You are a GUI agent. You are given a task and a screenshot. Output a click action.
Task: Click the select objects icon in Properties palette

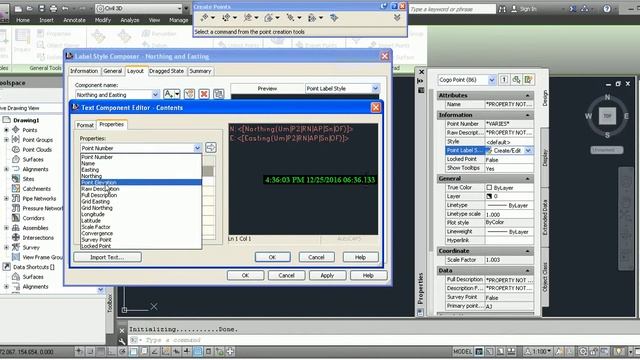(516, 80)
